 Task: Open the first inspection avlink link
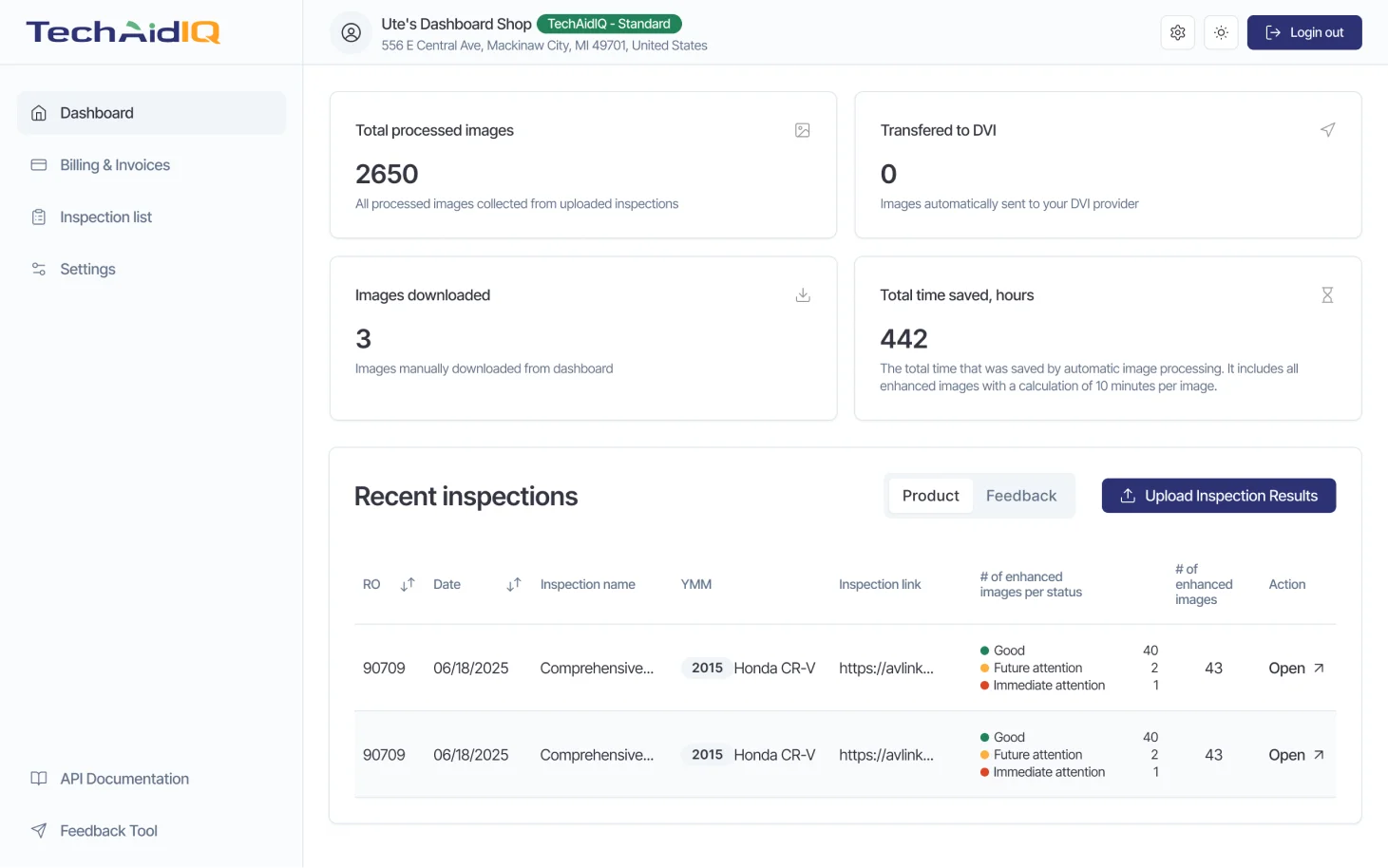887,668
